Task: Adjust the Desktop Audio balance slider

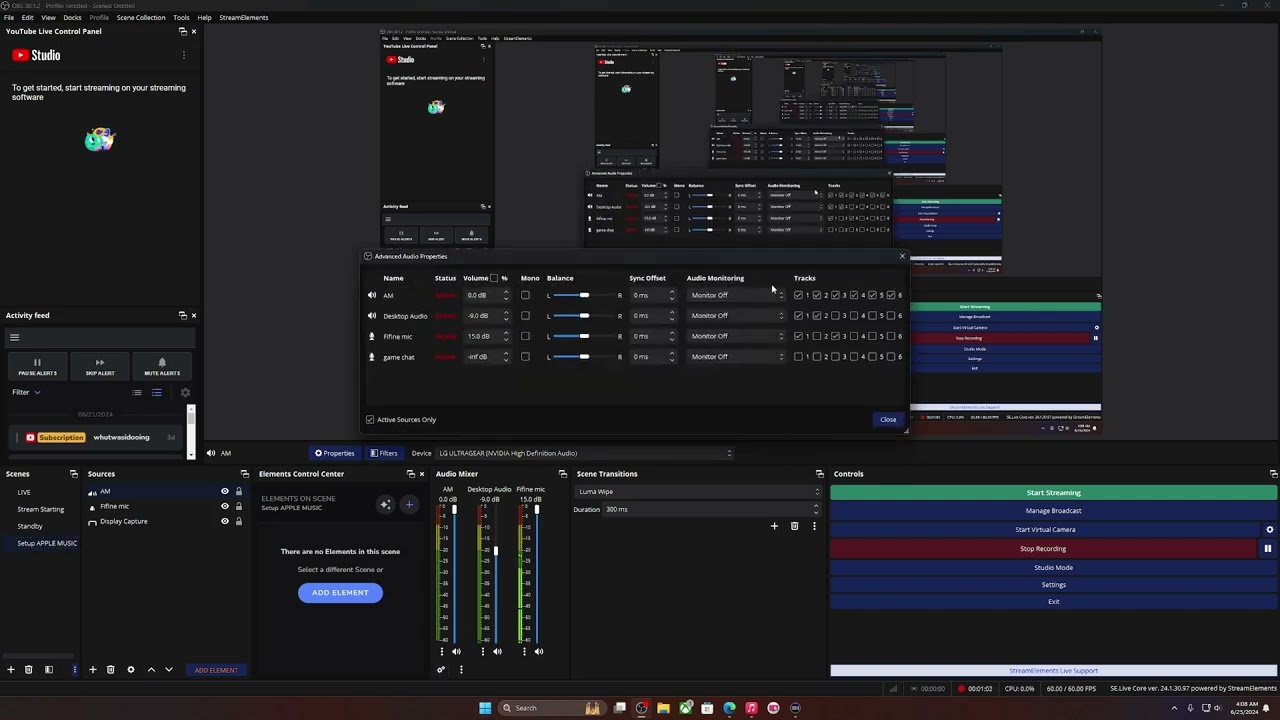Action: [x=584, y=316]
